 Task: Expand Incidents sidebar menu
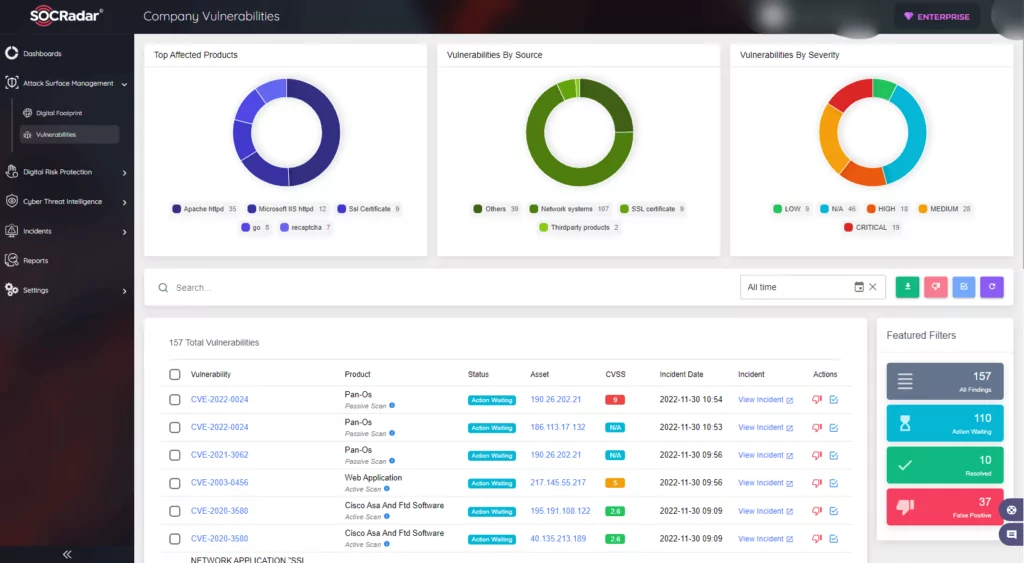pos(66,231)
